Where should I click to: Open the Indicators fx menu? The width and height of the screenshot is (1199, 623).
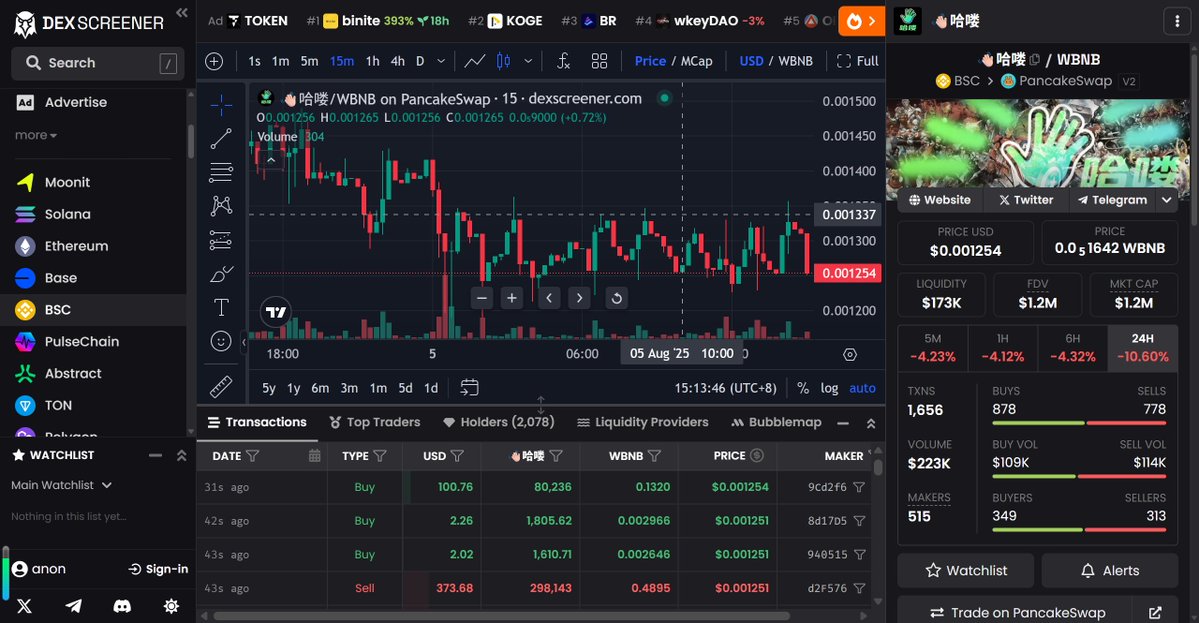[x=564, y=61]
